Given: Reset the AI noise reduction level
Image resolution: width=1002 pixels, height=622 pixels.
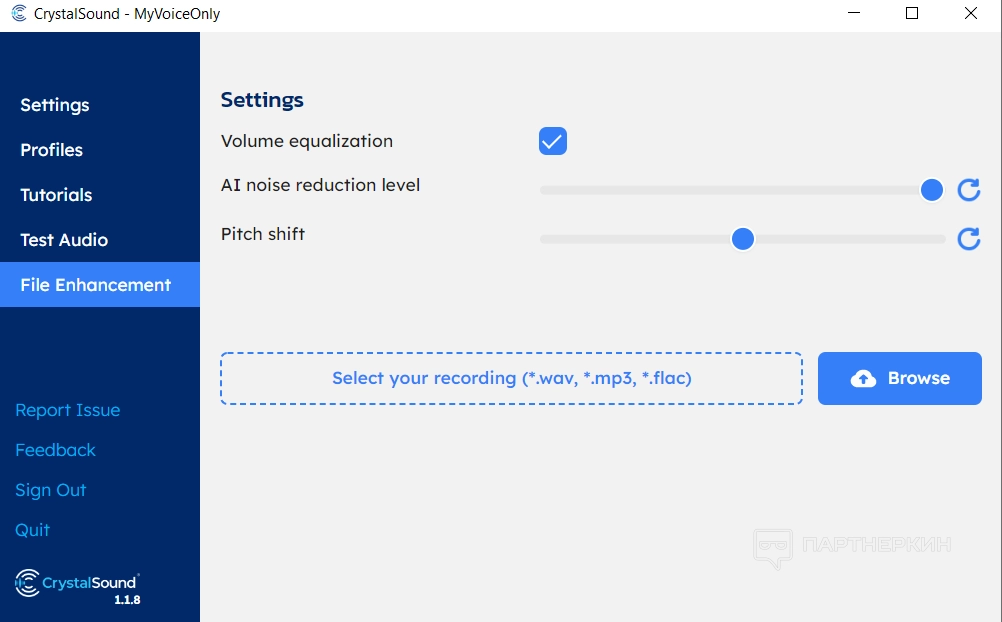Looking at the screenshot, I should coord(968,190).
